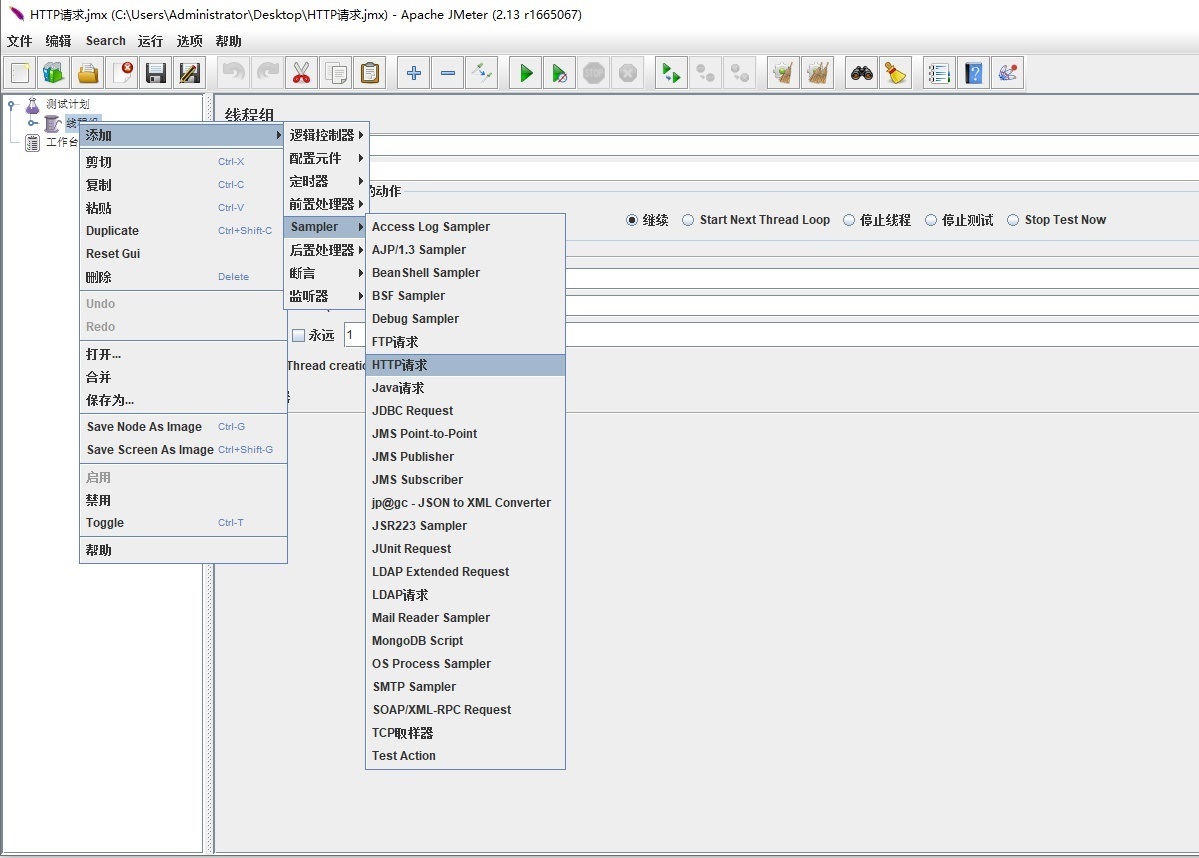This screenshot has height=858, width=1199.
Task: Click the rightmost toolbar icon
Action: [1008, 73]
